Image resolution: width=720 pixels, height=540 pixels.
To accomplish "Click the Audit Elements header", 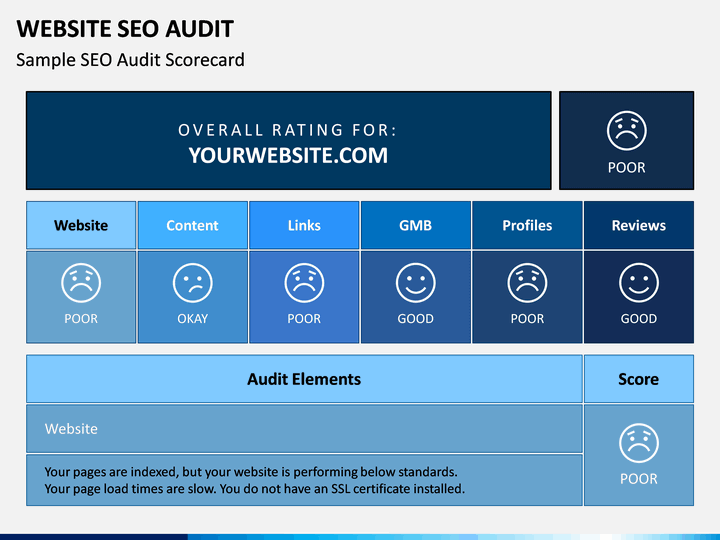I will pyautogui.click(x=304, y=379).
